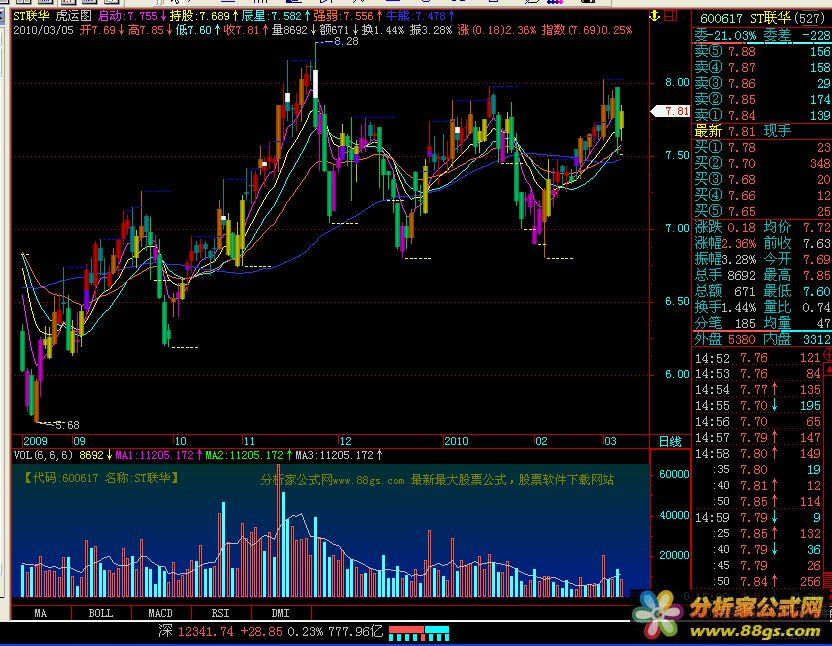
Task: Show the RSI indicator tab
Action: tap(220, 612)
